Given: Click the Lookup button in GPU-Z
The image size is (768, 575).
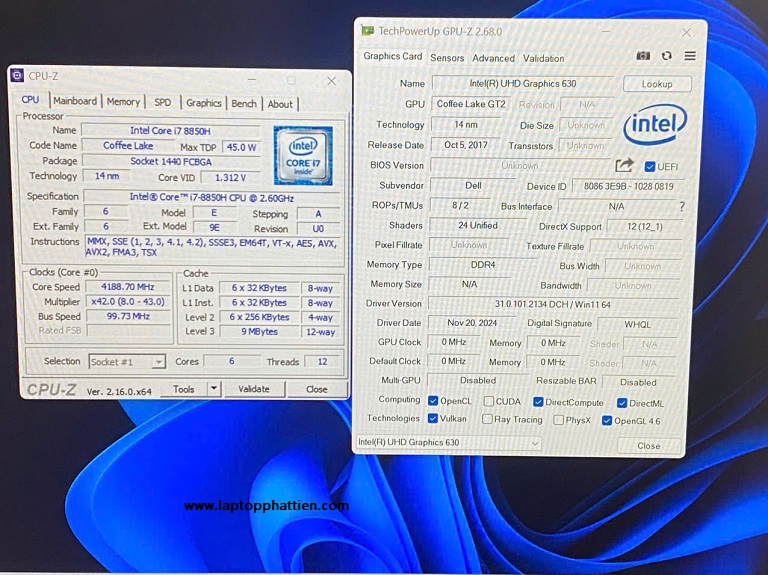Looking at the screenshot, I should tap(657, 84).
